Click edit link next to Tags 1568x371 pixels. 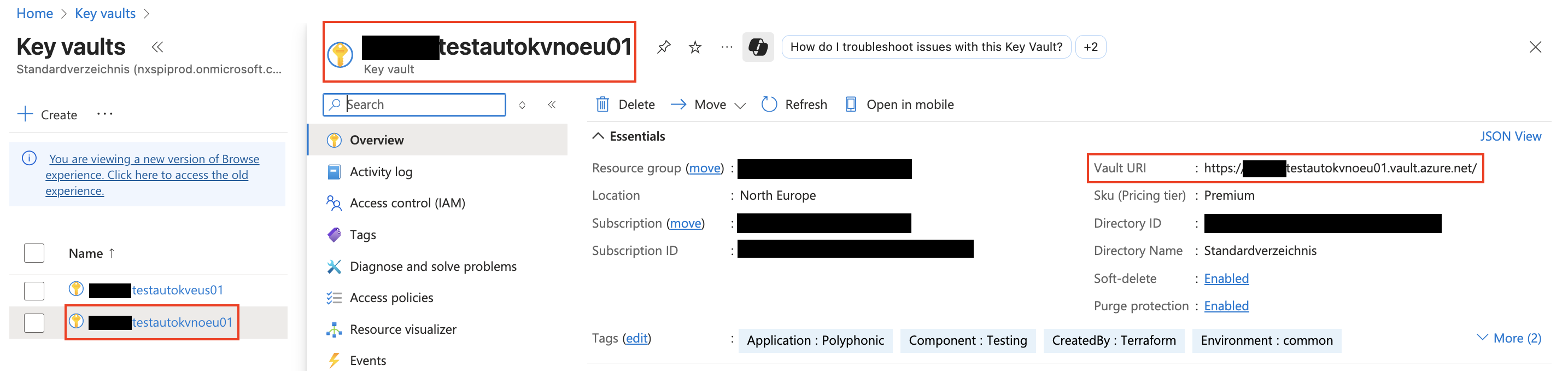(x=637, y=338)
